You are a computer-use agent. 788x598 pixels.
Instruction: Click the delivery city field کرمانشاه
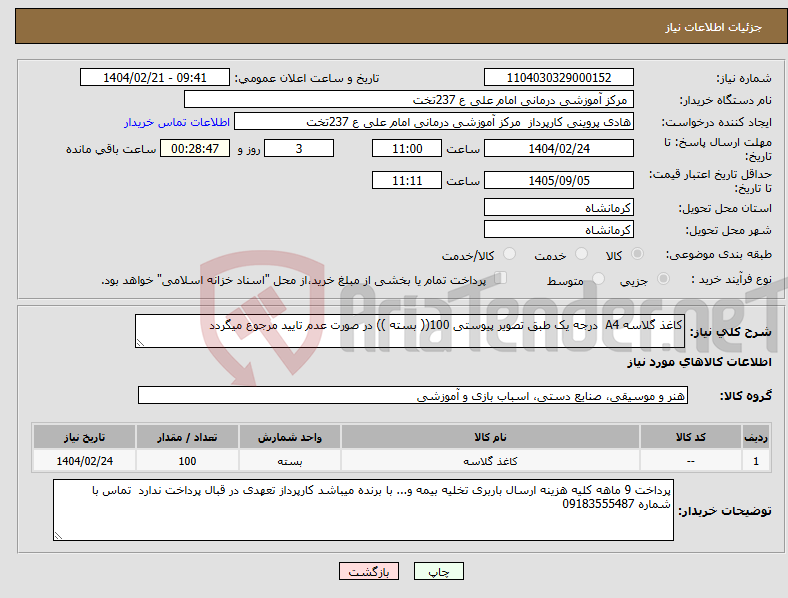[x=558, y=230]
